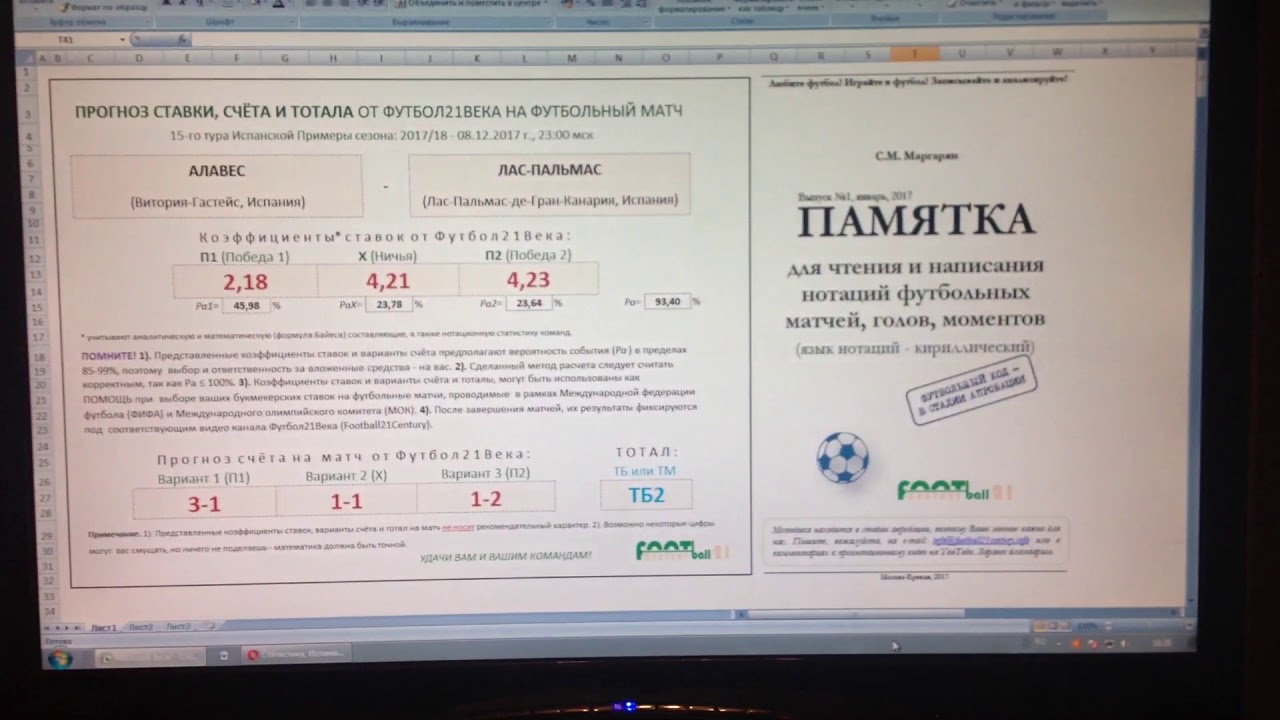The height and width of the screenshot is (720, 1280).
Task: Select the Pa1 value 45,98
Action: tap(246, 305)
